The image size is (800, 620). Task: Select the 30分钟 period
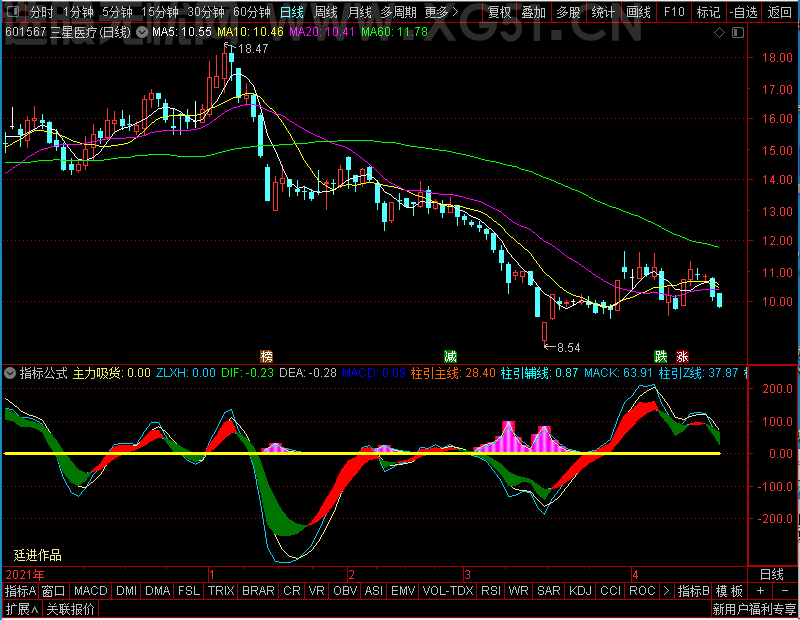206,12
